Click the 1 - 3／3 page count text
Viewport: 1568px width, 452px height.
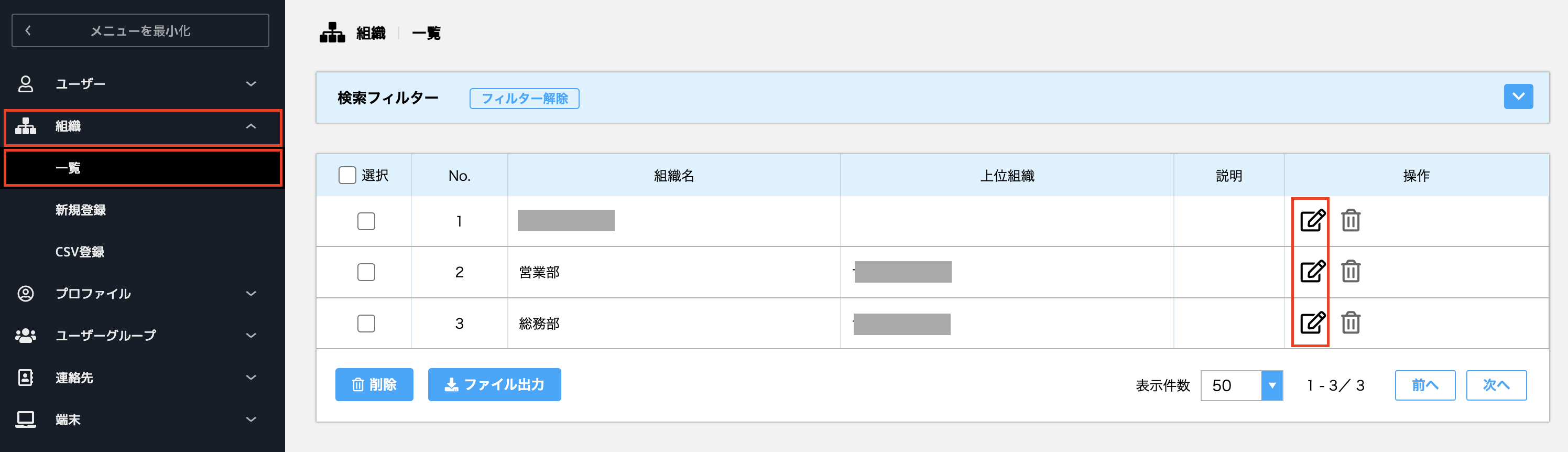tap(1336, 385)
